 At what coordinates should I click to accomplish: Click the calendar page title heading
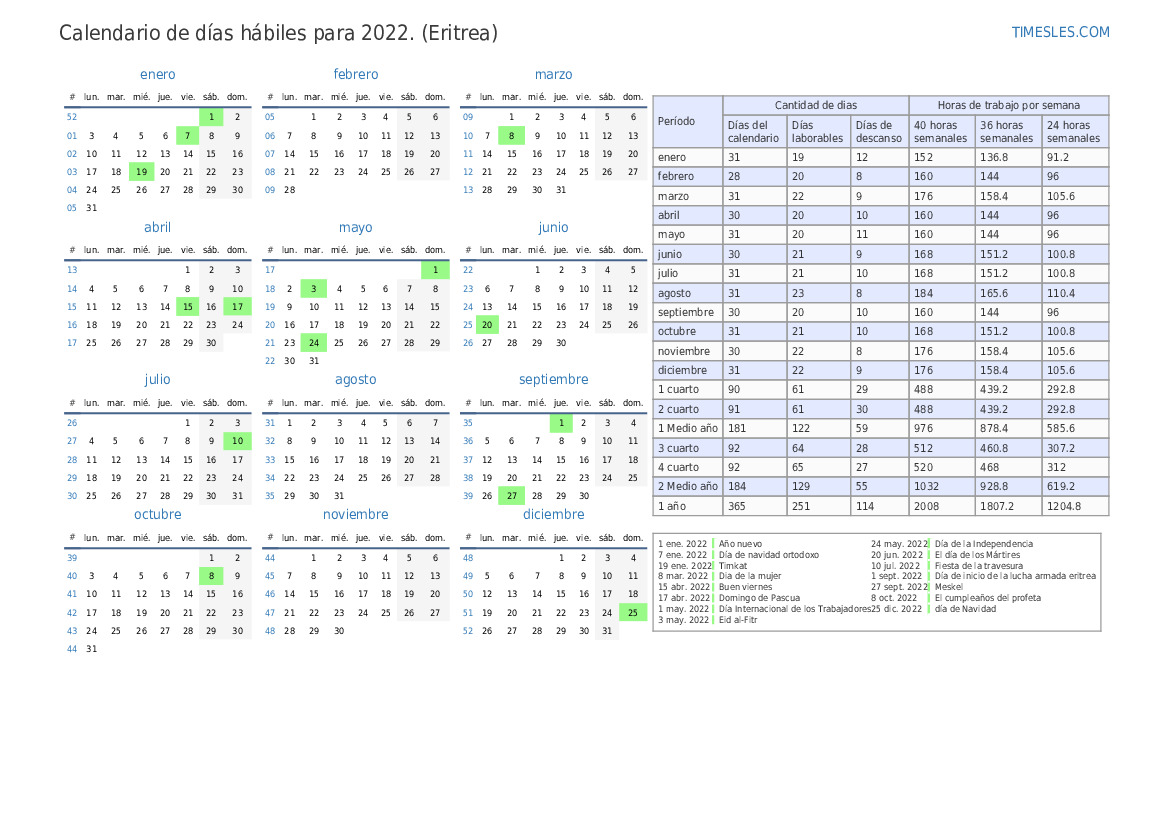[278, 33]
